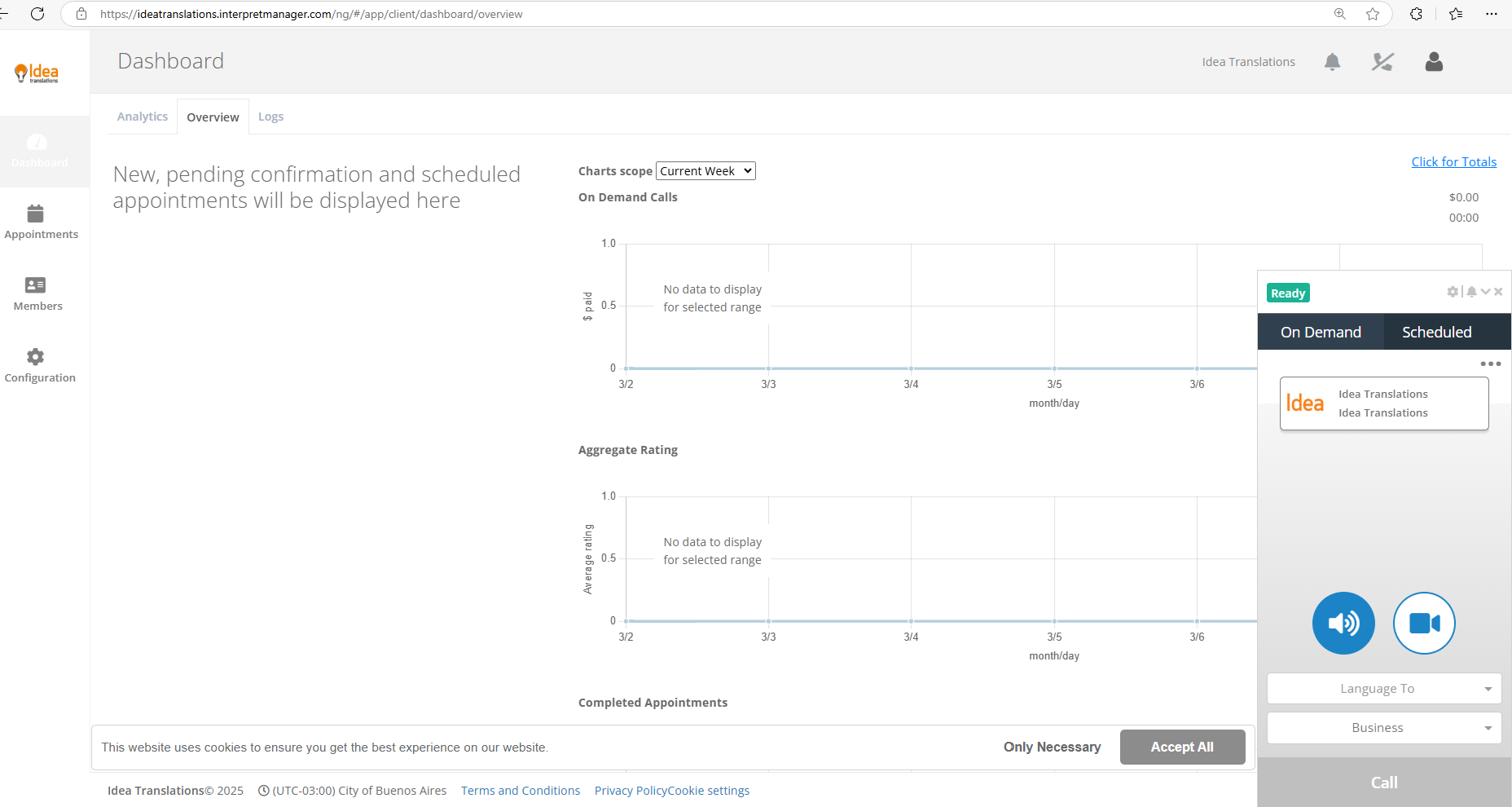This screenshot has width=1512, height=807.
Task: Start an audio call with speaker button
Action: 1343,624
